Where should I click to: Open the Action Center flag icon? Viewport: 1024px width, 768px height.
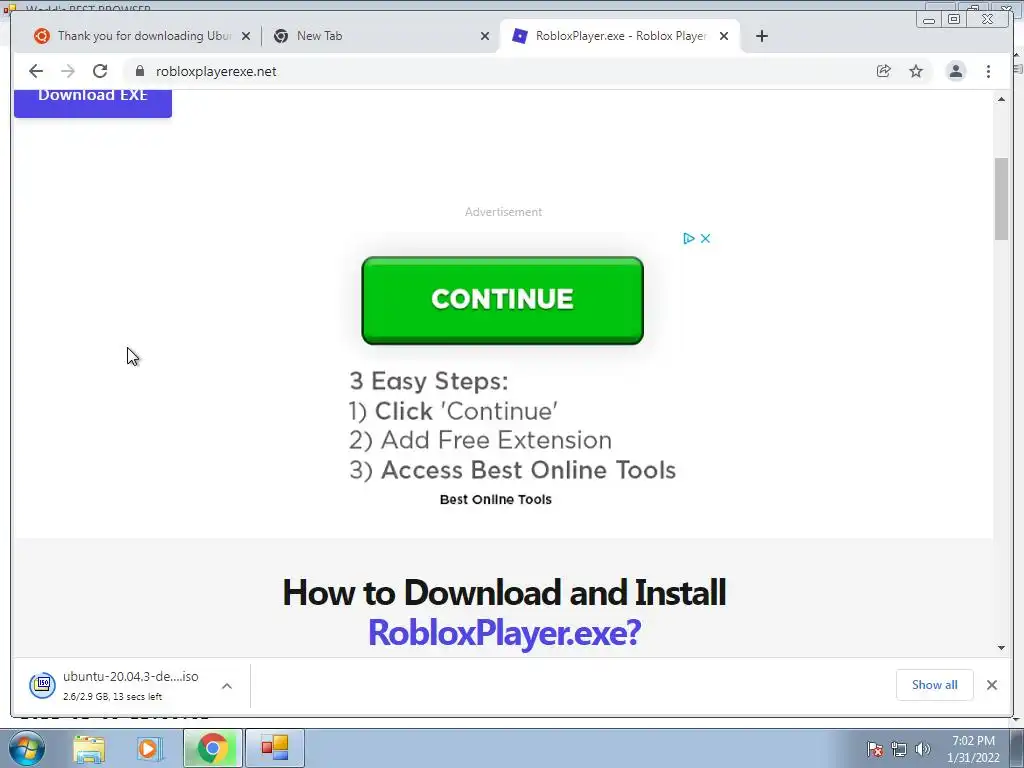874,749
